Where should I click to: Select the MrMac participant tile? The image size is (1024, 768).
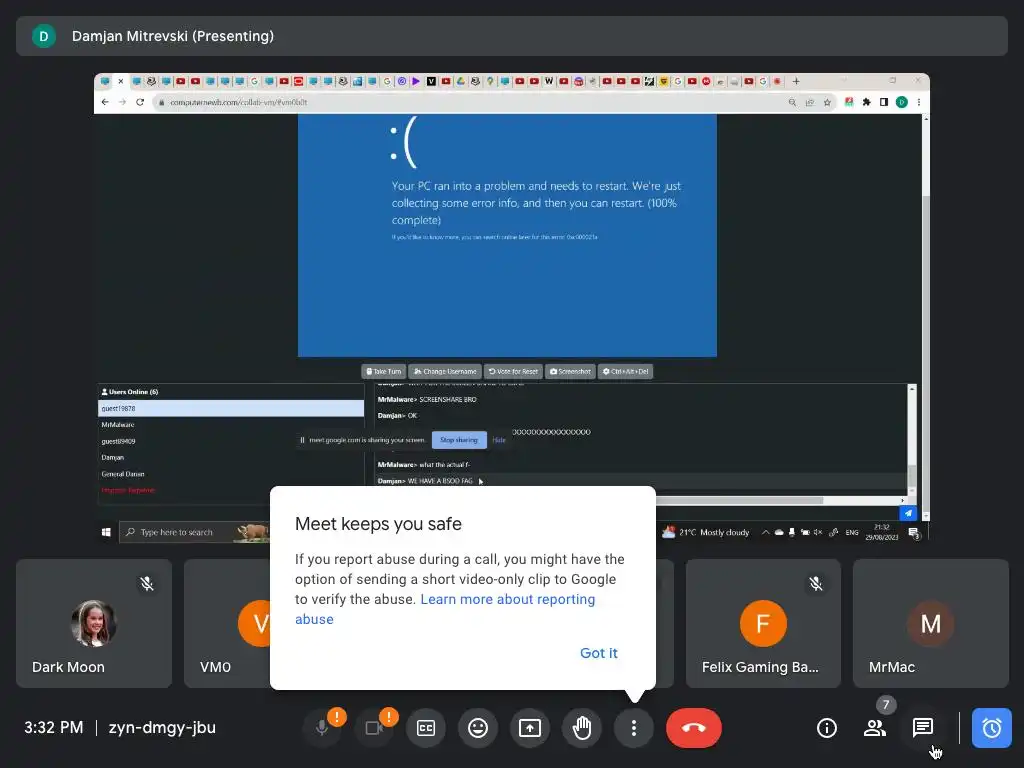pyautogui.click(x=931, y=623)
